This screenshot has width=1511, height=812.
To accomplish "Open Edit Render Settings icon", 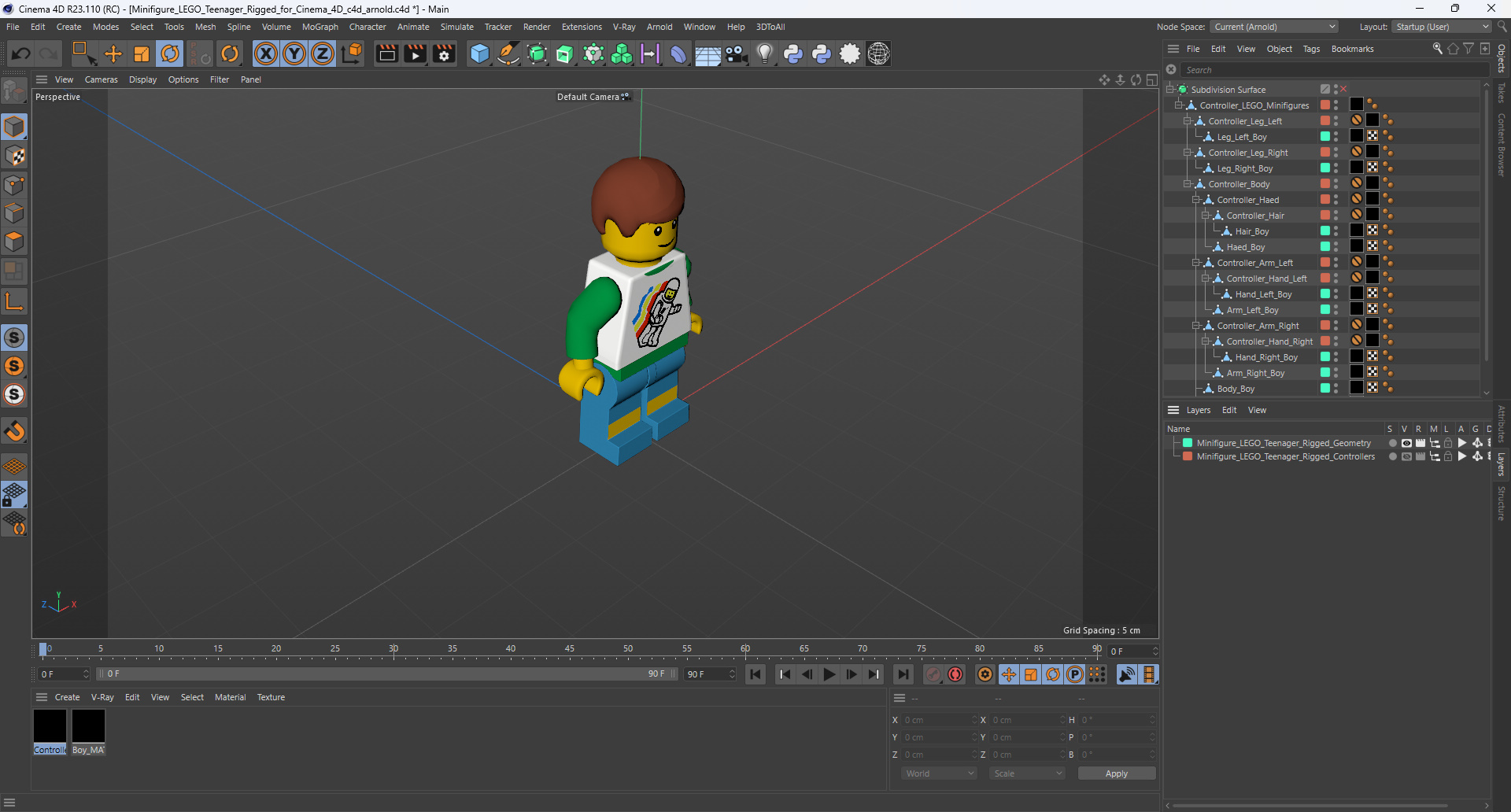I will click(444, 54).
